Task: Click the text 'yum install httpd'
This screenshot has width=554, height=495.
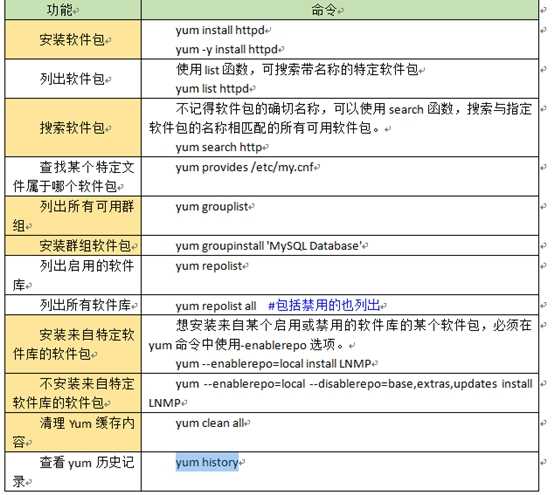Action: [220, 30]
